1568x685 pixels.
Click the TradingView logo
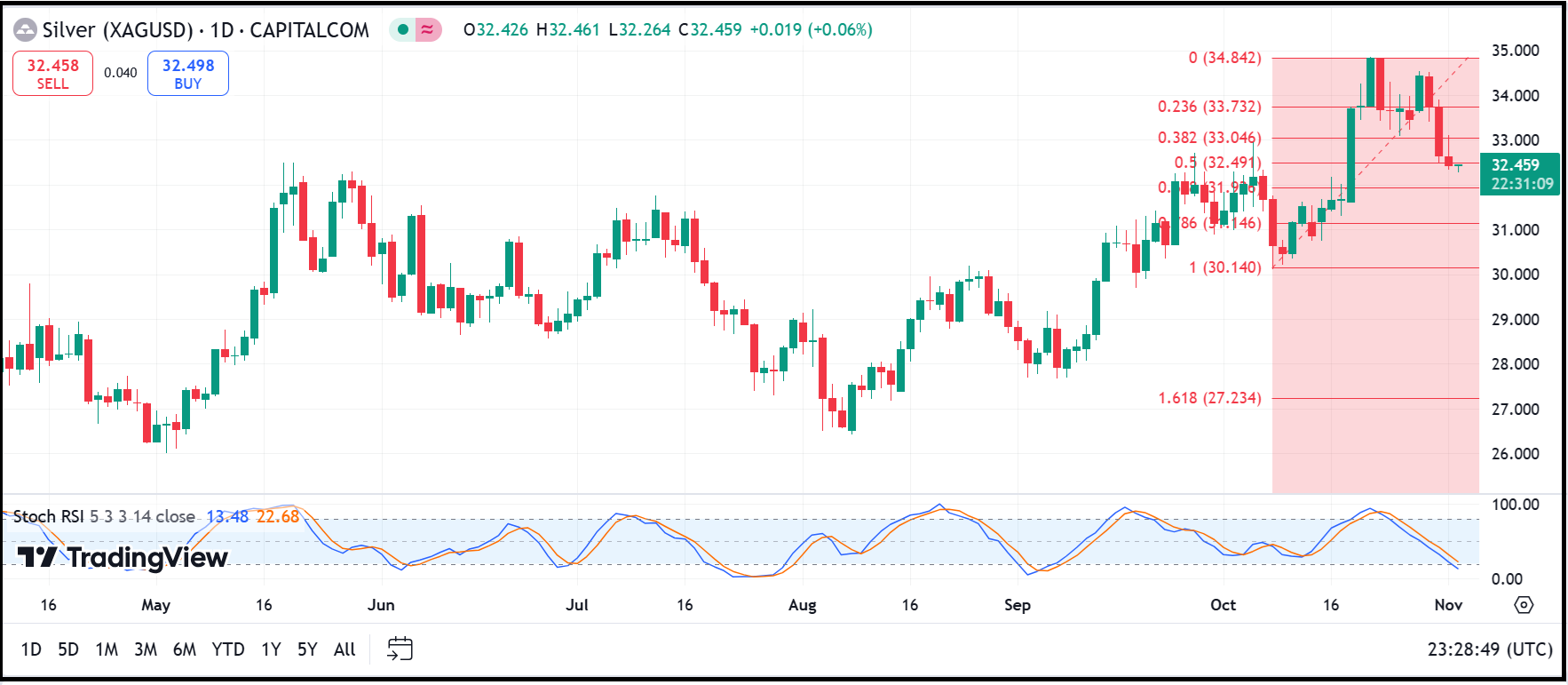123,557
